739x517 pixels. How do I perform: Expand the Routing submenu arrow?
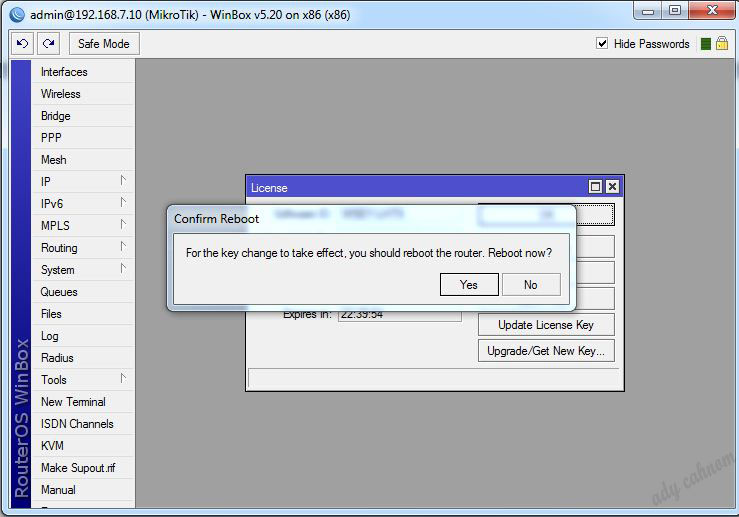click(123, 246)
